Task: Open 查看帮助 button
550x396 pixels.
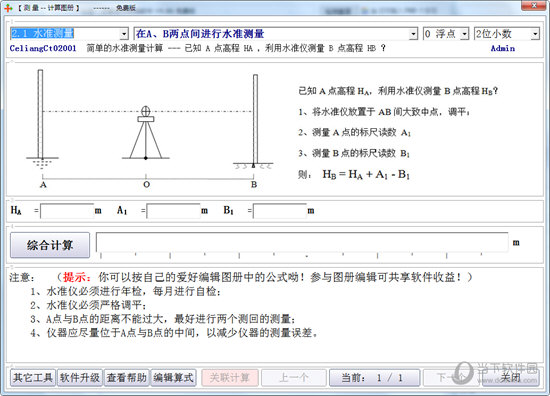Action: 126,378
